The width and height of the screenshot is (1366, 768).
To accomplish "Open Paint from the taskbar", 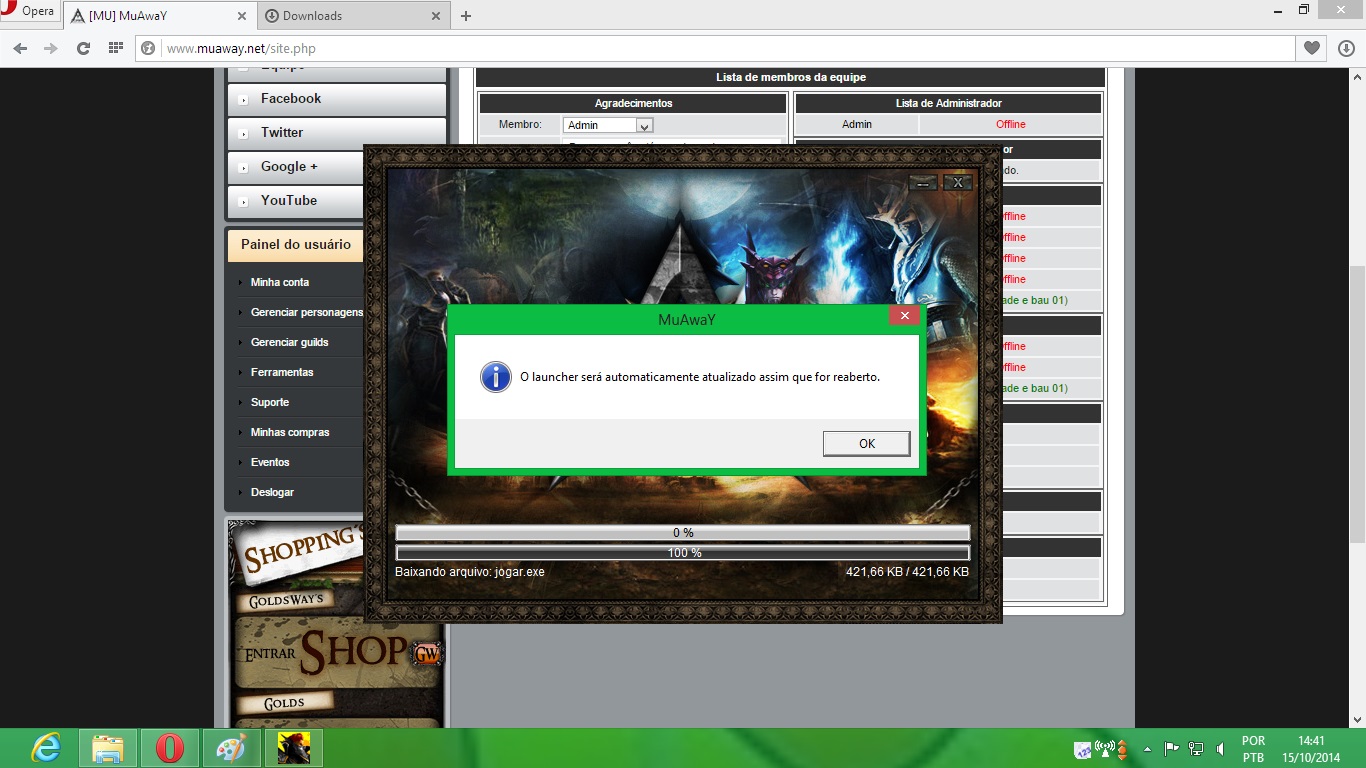I will (231, 748).
